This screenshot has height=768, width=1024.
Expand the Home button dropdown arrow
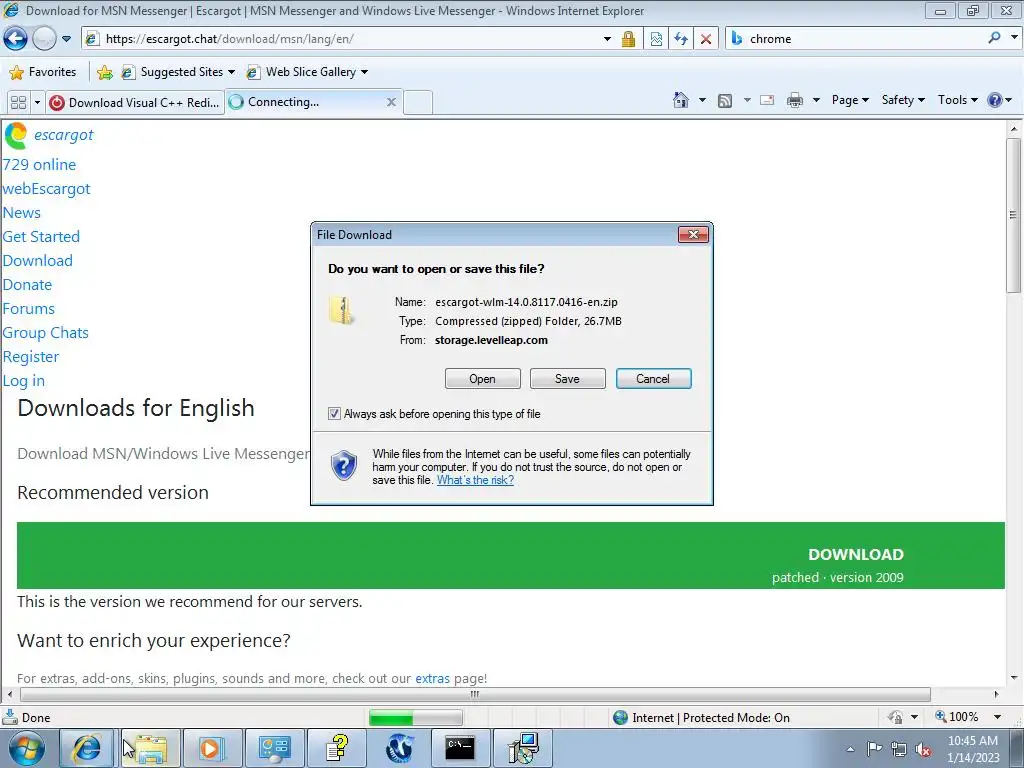tap(702, 100)
